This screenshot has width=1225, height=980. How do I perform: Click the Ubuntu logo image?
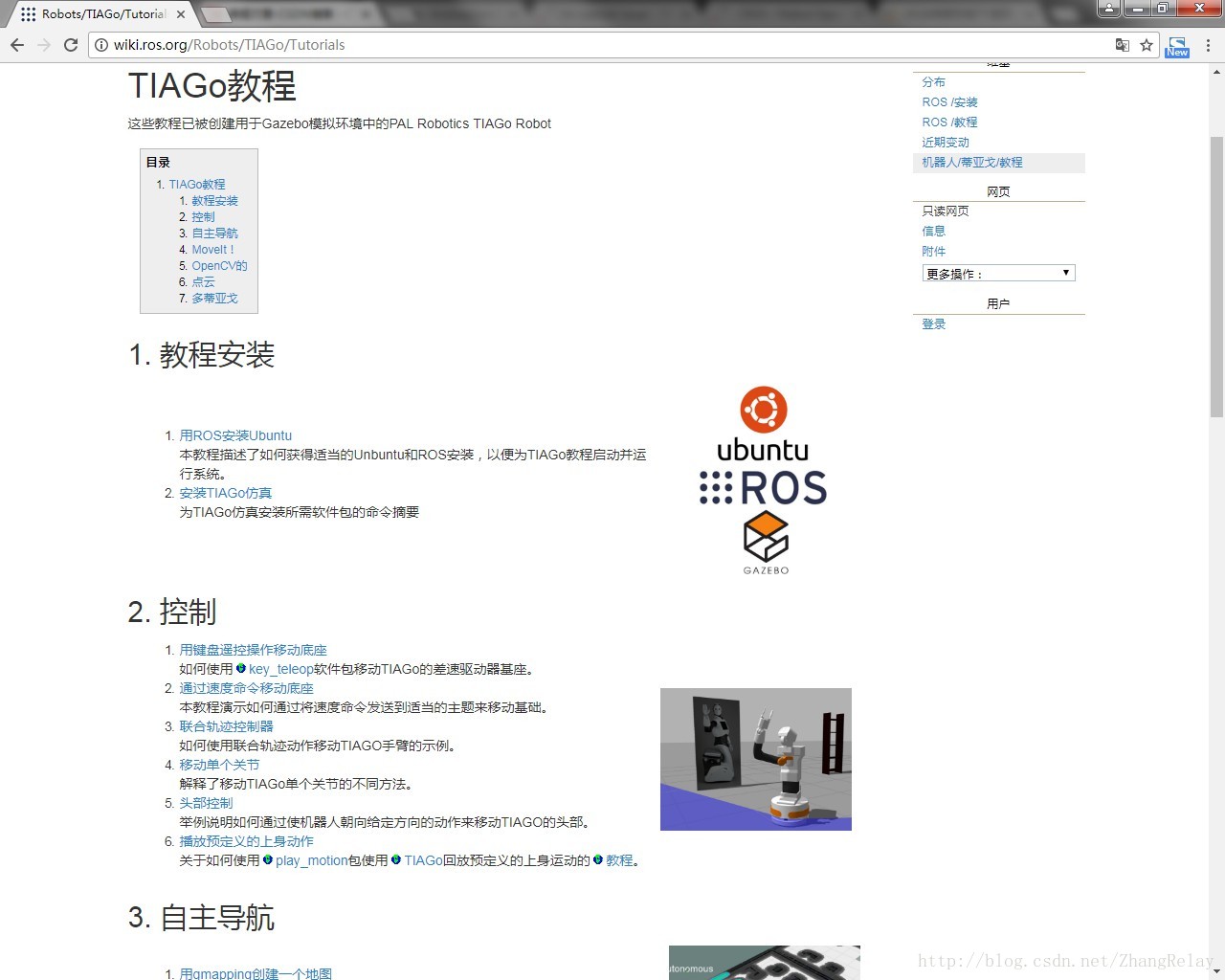[x=763, y=423]
